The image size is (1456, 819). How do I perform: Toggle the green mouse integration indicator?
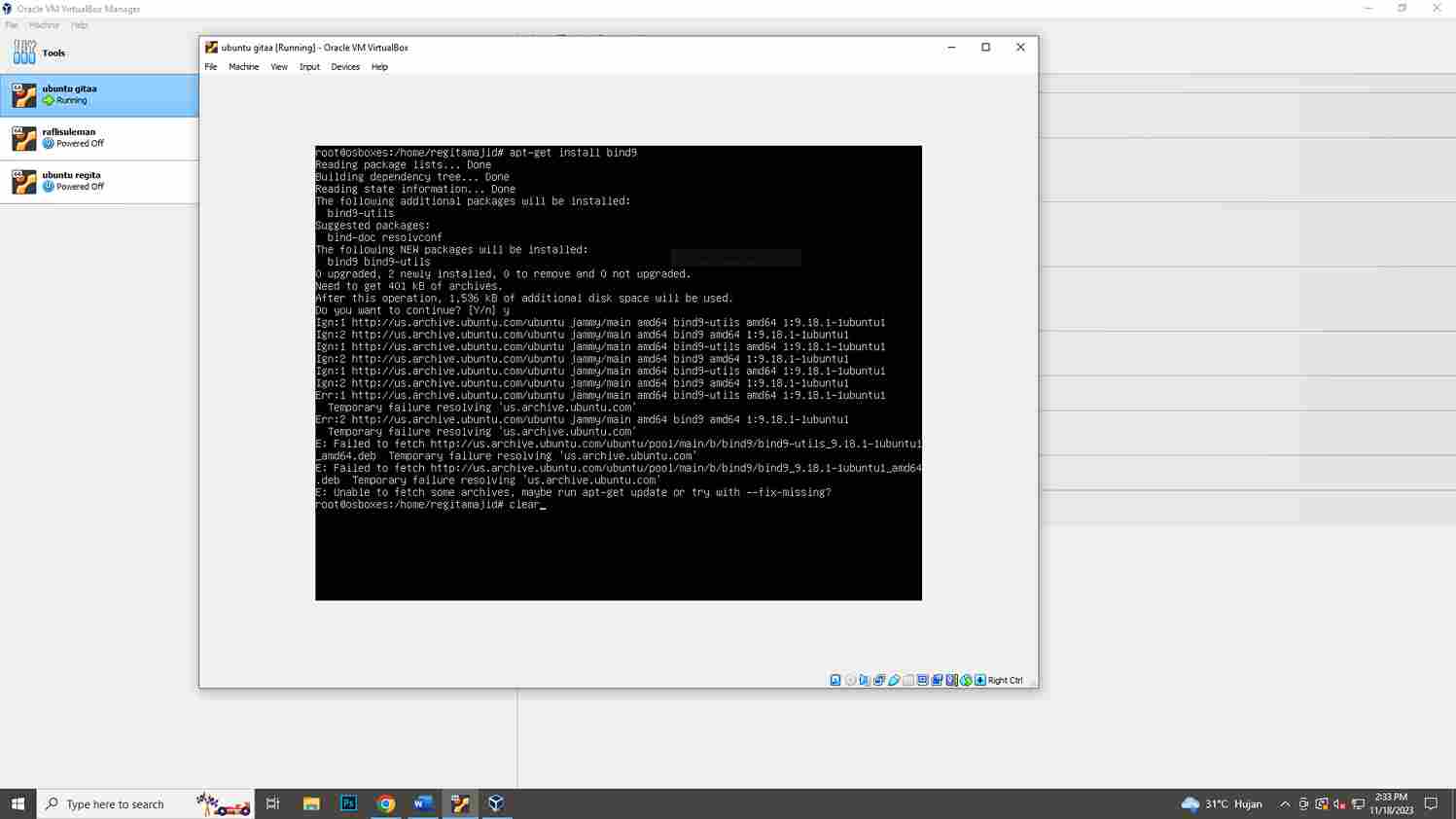click(x=966, y=680)
